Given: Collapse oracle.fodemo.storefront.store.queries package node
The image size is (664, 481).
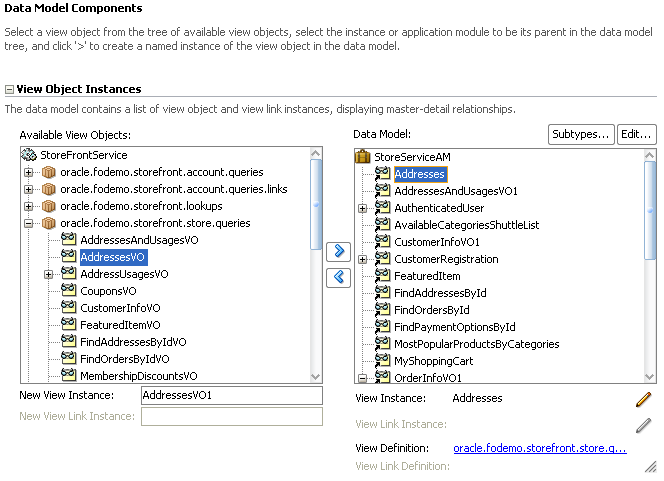Looking at the screenshot, I should (28, 223).
